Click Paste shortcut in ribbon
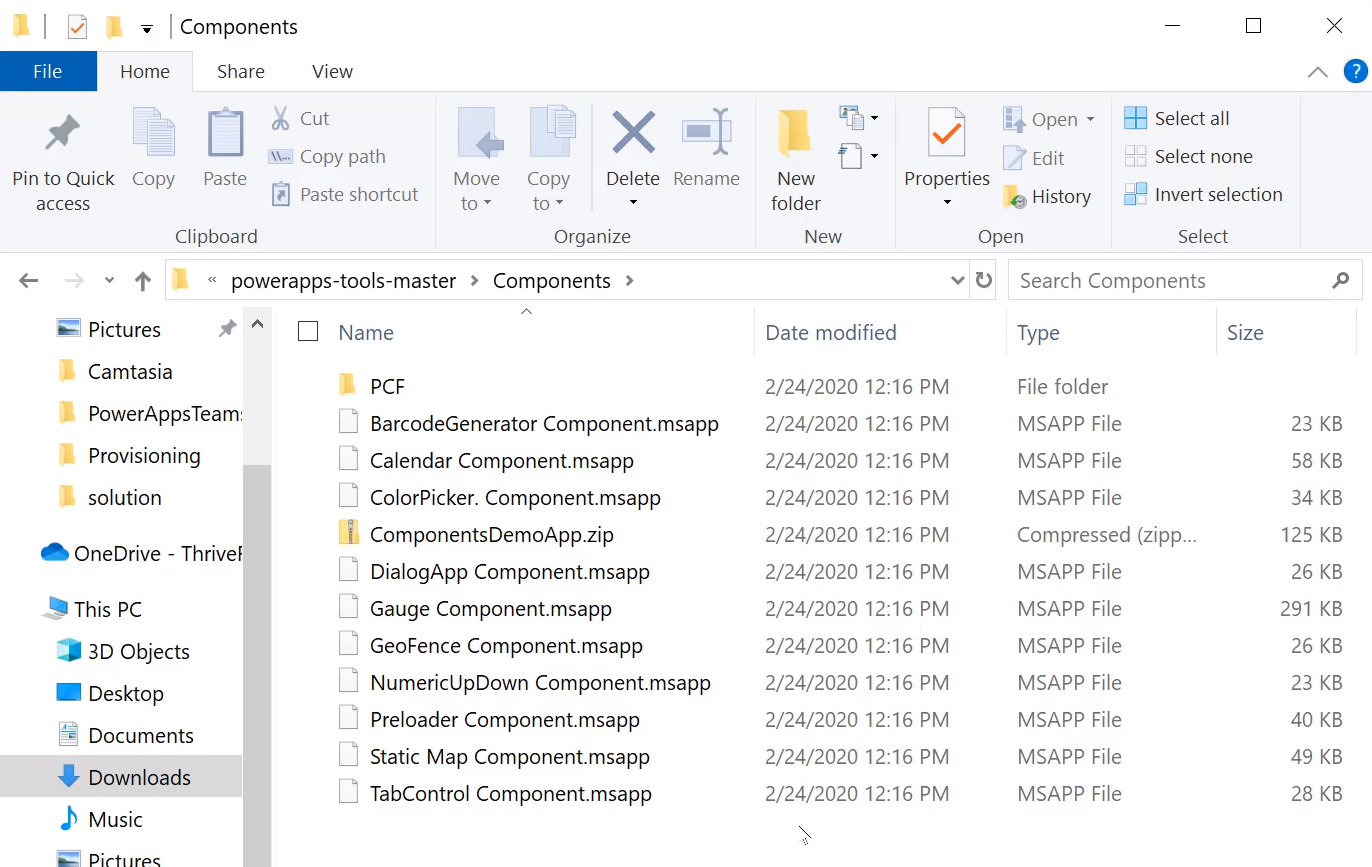This screenshot has width=1372, height=867. click(x=345, y=194)
